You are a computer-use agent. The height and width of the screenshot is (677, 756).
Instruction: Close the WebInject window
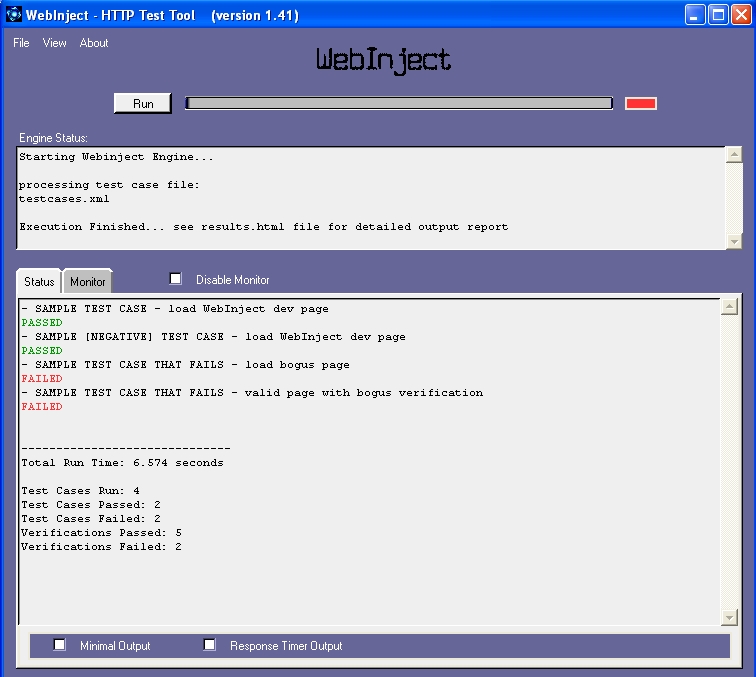(741, 15)
